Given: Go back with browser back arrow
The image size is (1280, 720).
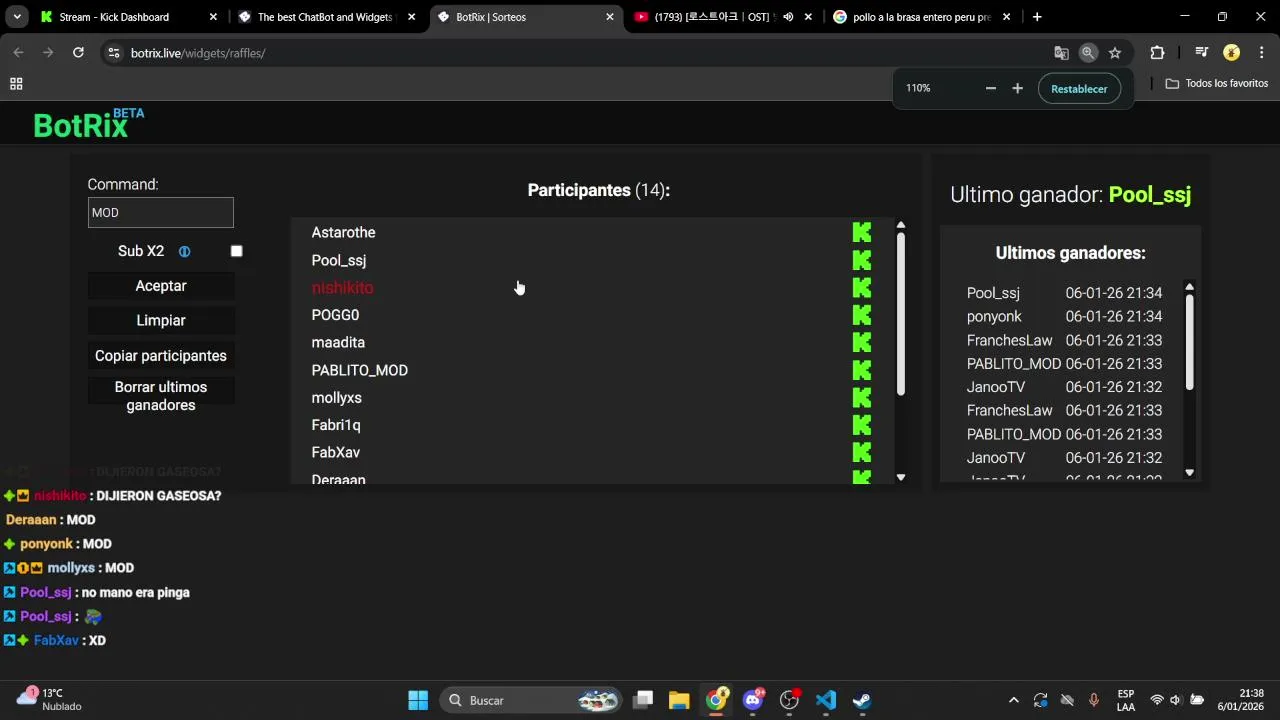Looking at the screenshot, I should pyautogui.click(x=18, y=53).
